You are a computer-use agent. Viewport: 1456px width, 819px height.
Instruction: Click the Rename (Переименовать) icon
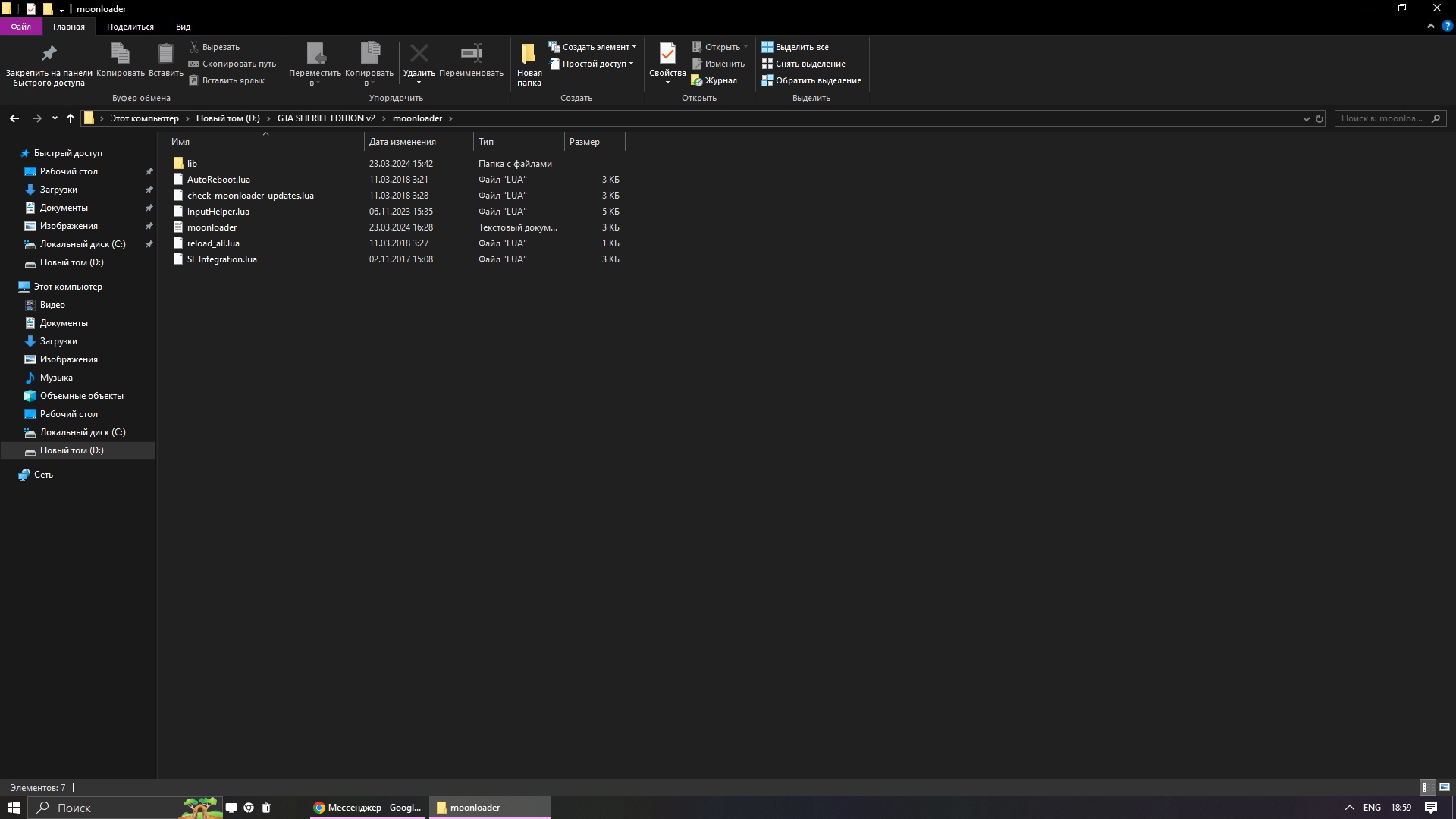tap(471, 55)
